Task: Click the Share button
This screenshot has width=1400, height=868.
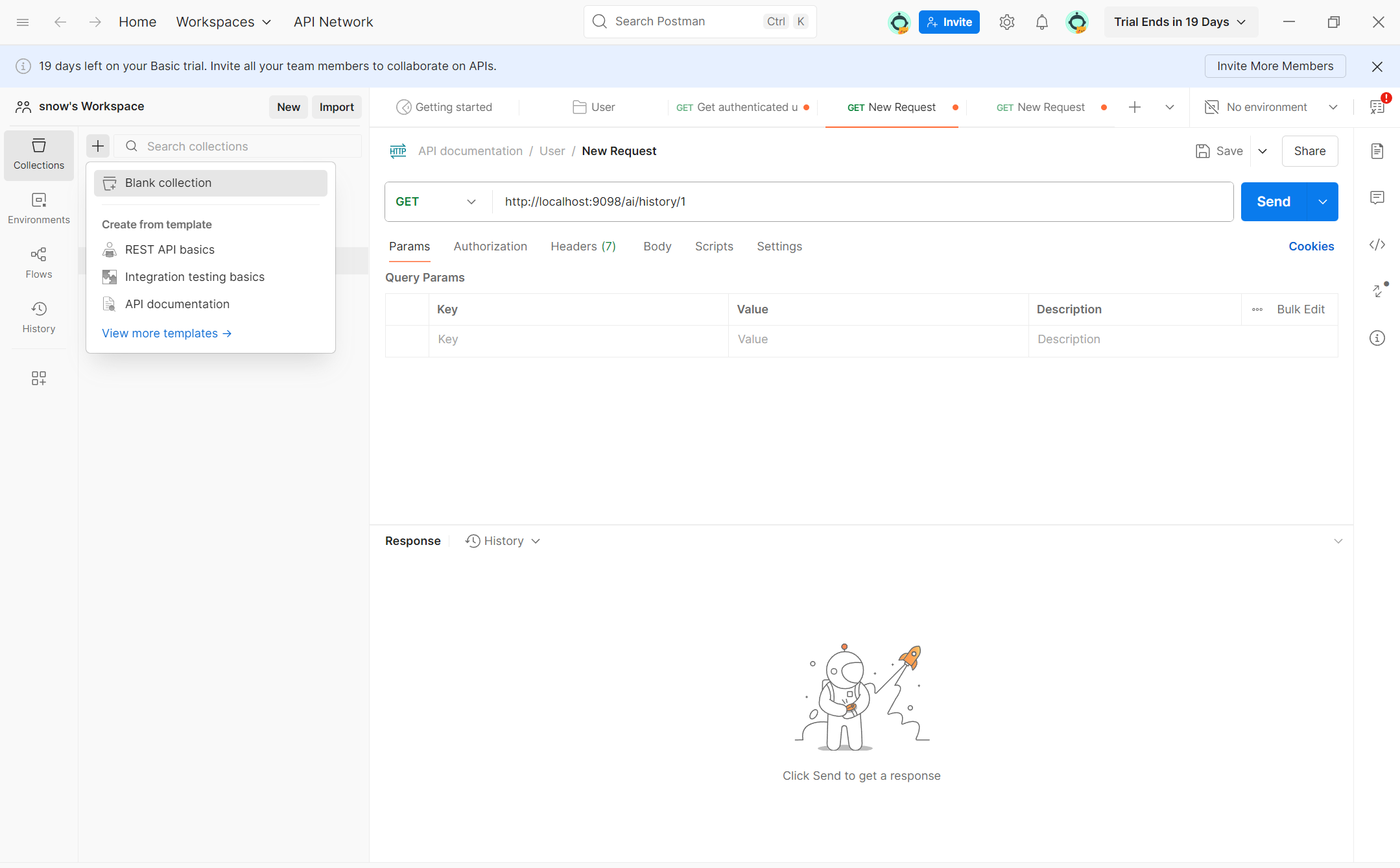Action: coord(1309,151)
